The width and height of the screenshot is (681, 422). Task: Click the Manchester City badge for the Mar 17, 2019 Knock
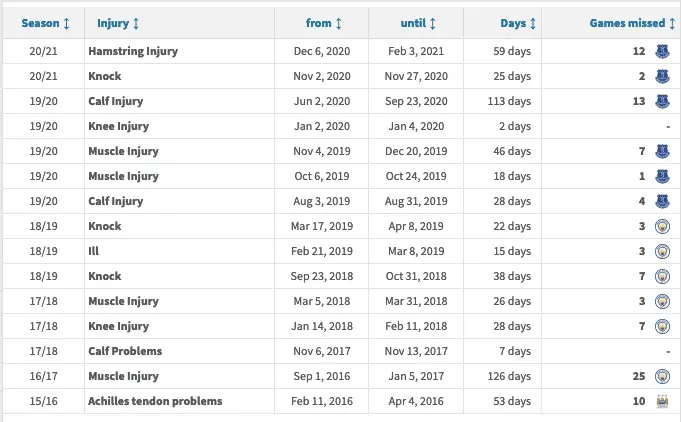tap(661, 226)
